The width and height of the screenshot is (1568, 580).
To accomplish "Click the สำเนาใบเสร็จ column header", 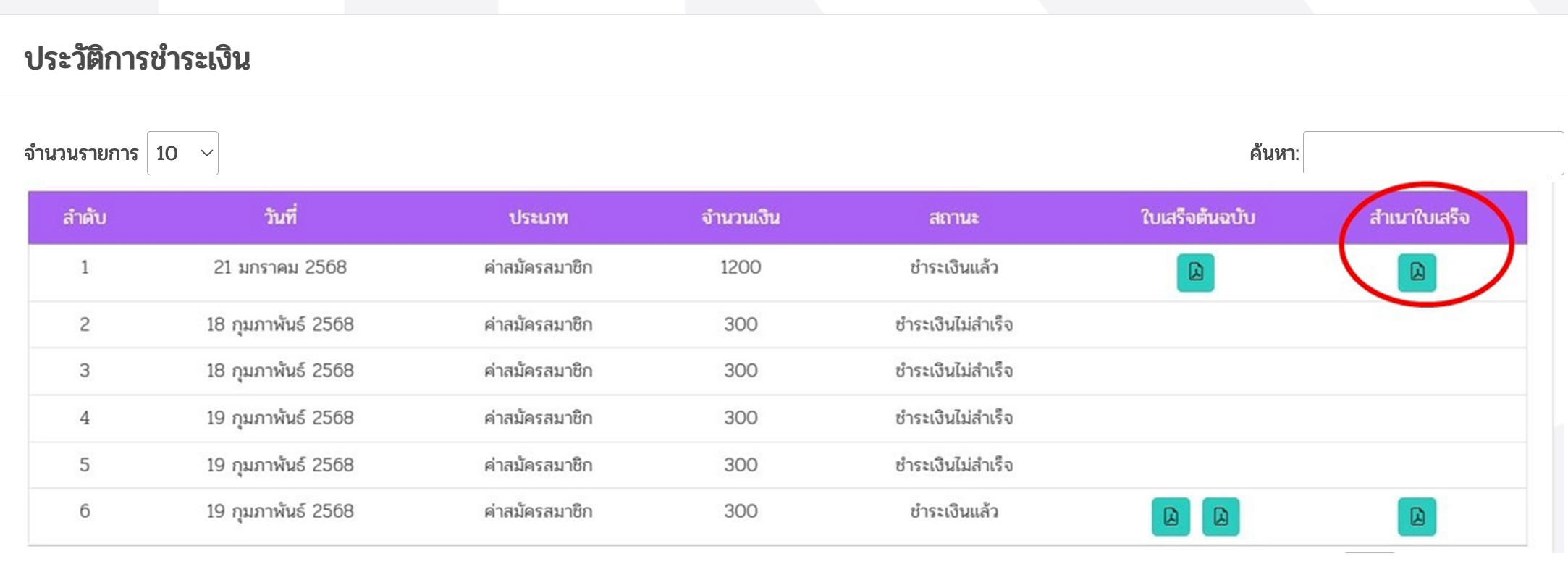I will pos(1419,217).
